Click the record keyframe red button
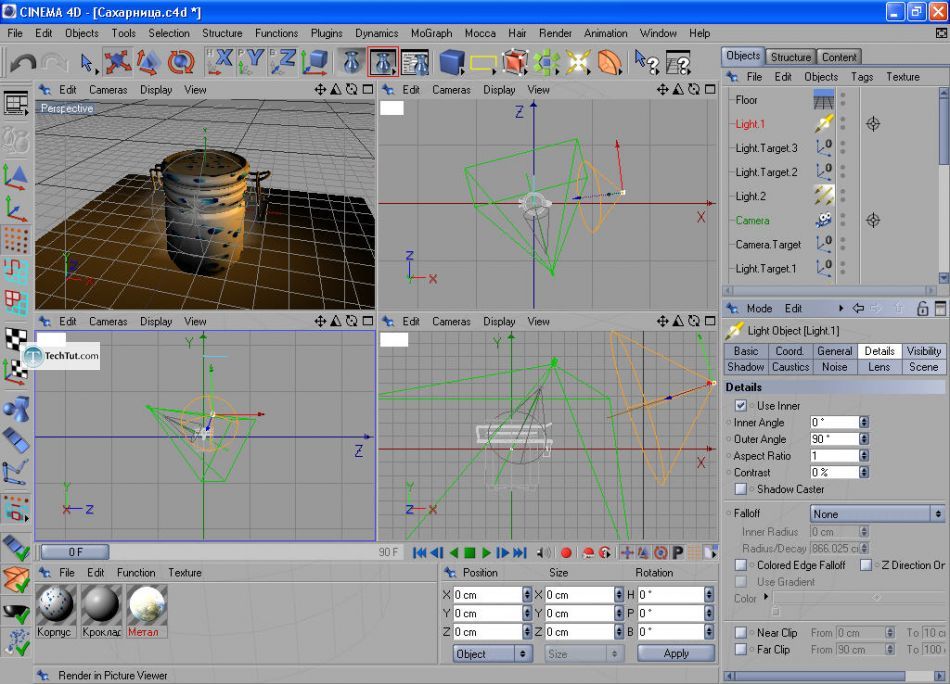Image resolution: width=950 pixels, height=684 pixels. point(566,553)
